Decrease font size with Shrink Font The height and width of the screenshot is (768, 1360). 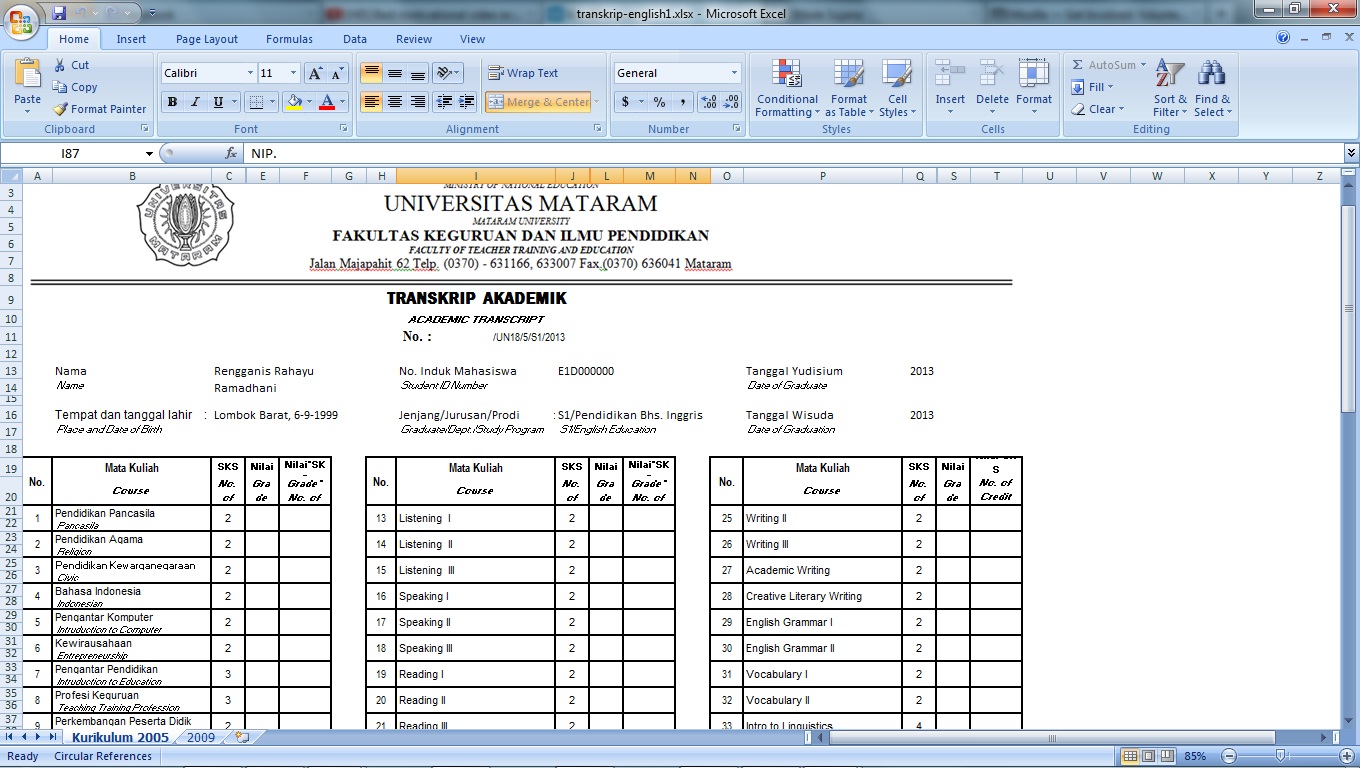click(337, 73)
